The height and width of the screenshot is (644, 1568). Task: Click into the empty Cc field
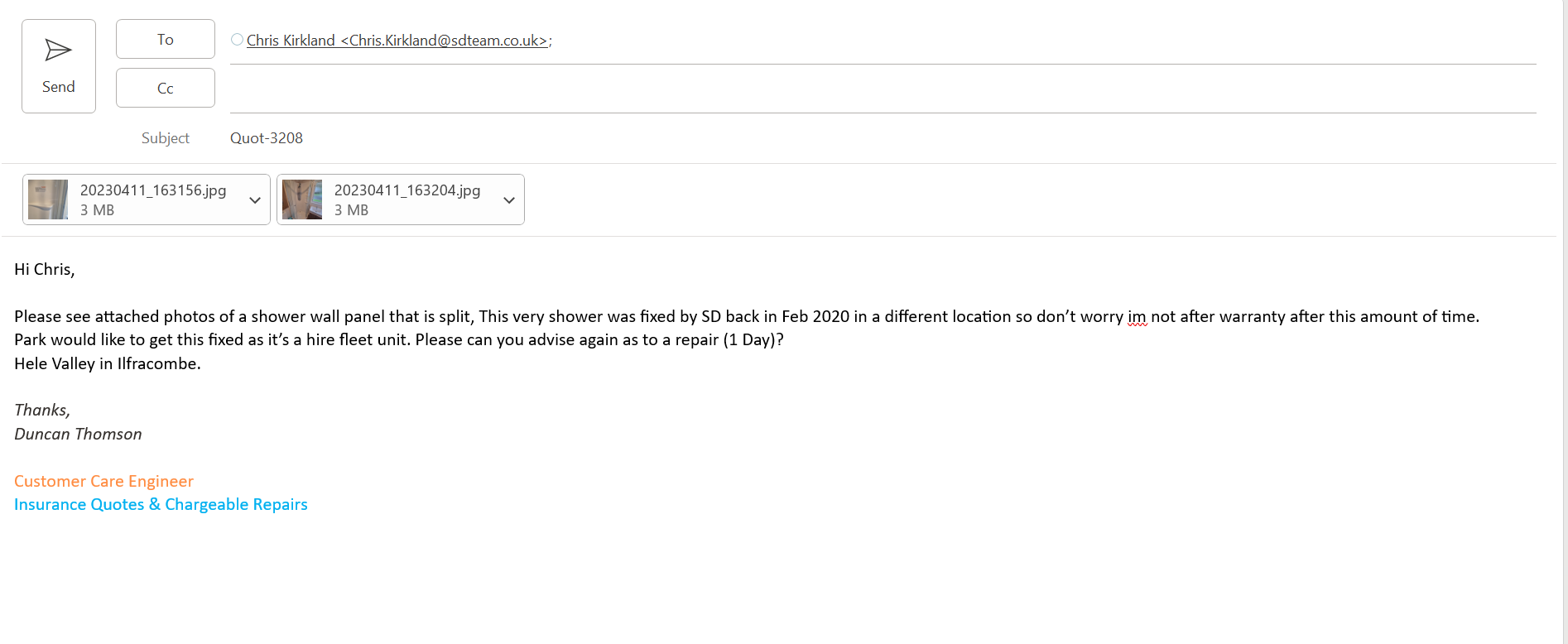tap(828, 89)
